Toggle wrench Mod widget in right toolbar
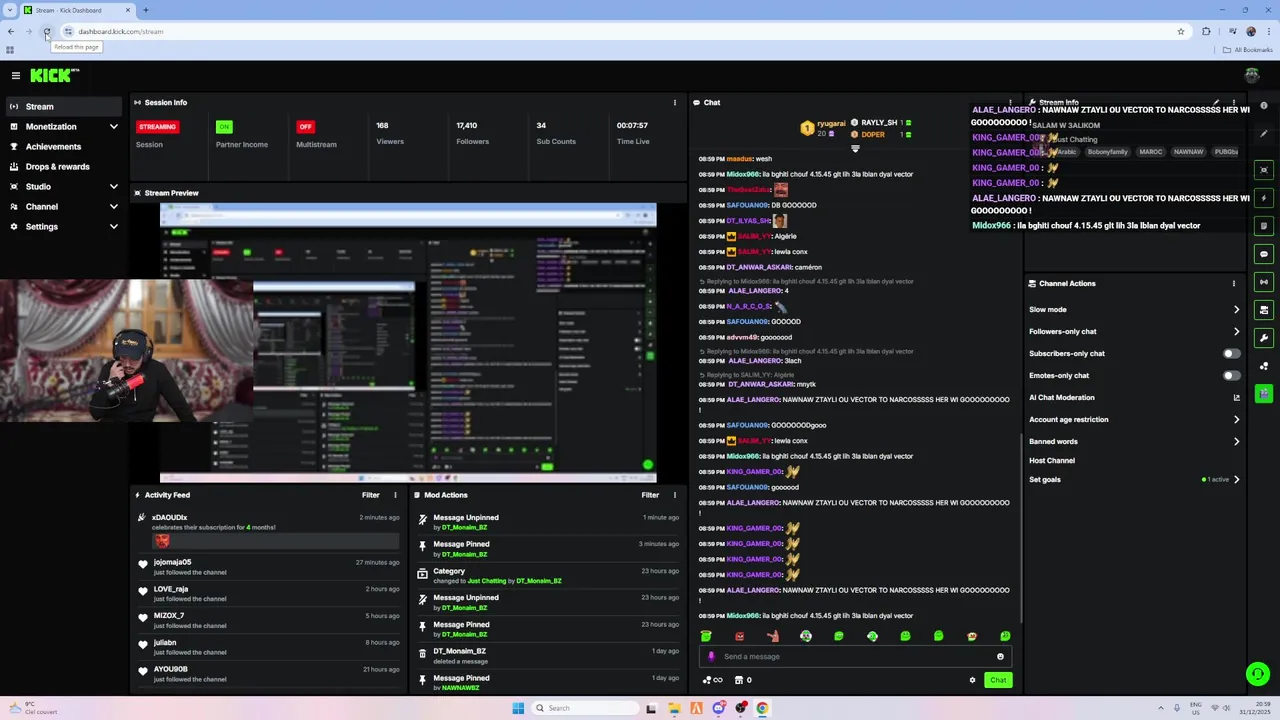 click(1264, 338)
